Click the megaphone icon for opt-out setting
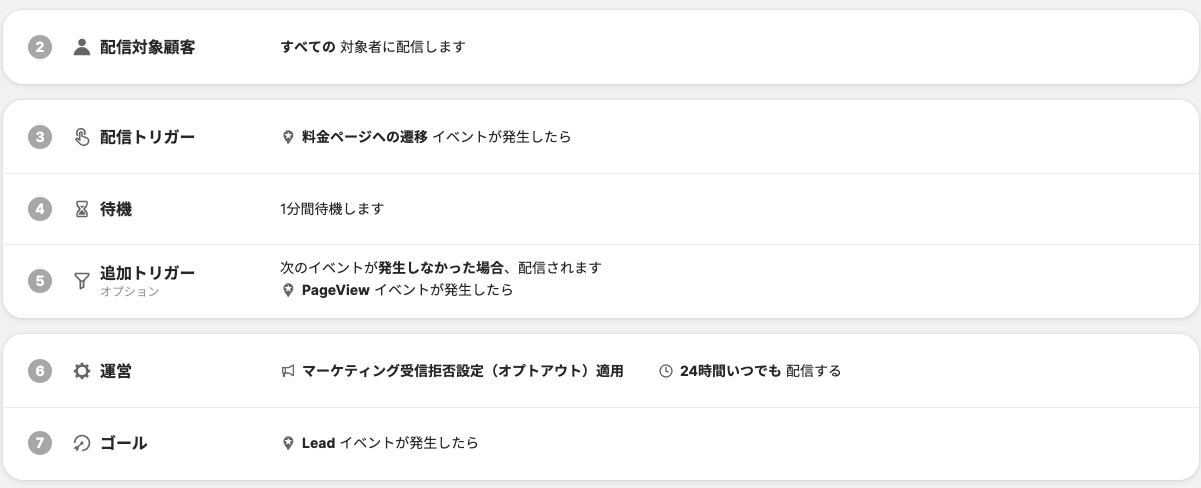1201x488 pixels. [x=288, y=371]
